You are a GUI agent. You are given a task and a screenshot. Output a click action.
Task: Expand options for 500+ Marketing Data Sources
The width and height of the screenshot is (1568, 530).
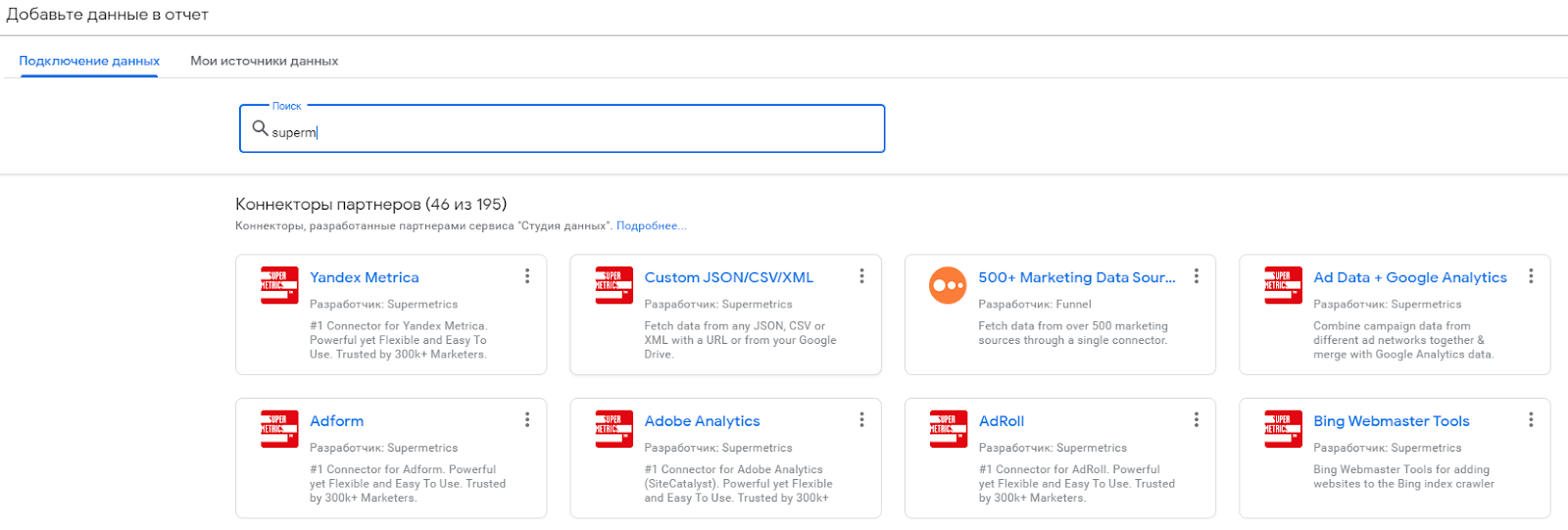(x=1196, y=276)
